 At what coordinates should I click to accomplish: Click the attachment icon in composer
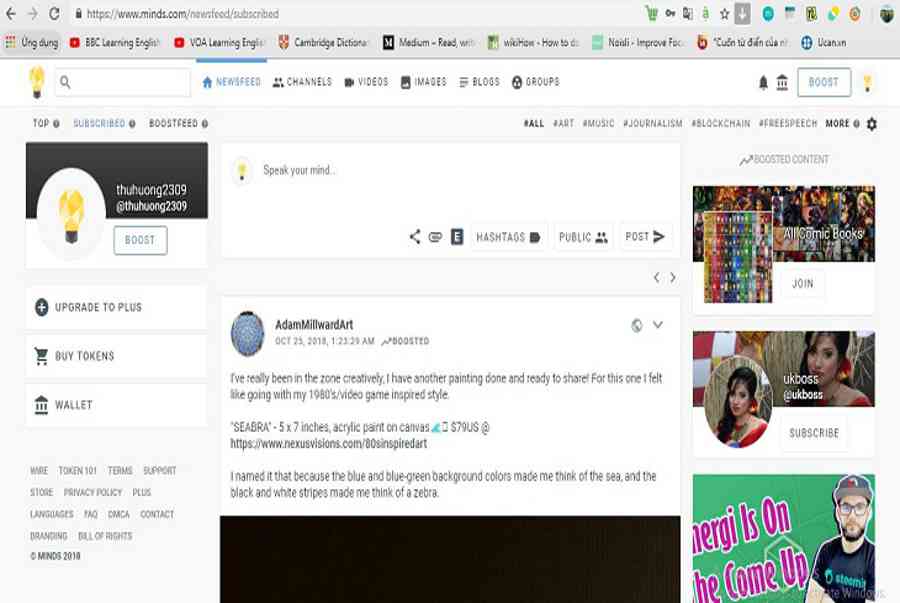435,237
